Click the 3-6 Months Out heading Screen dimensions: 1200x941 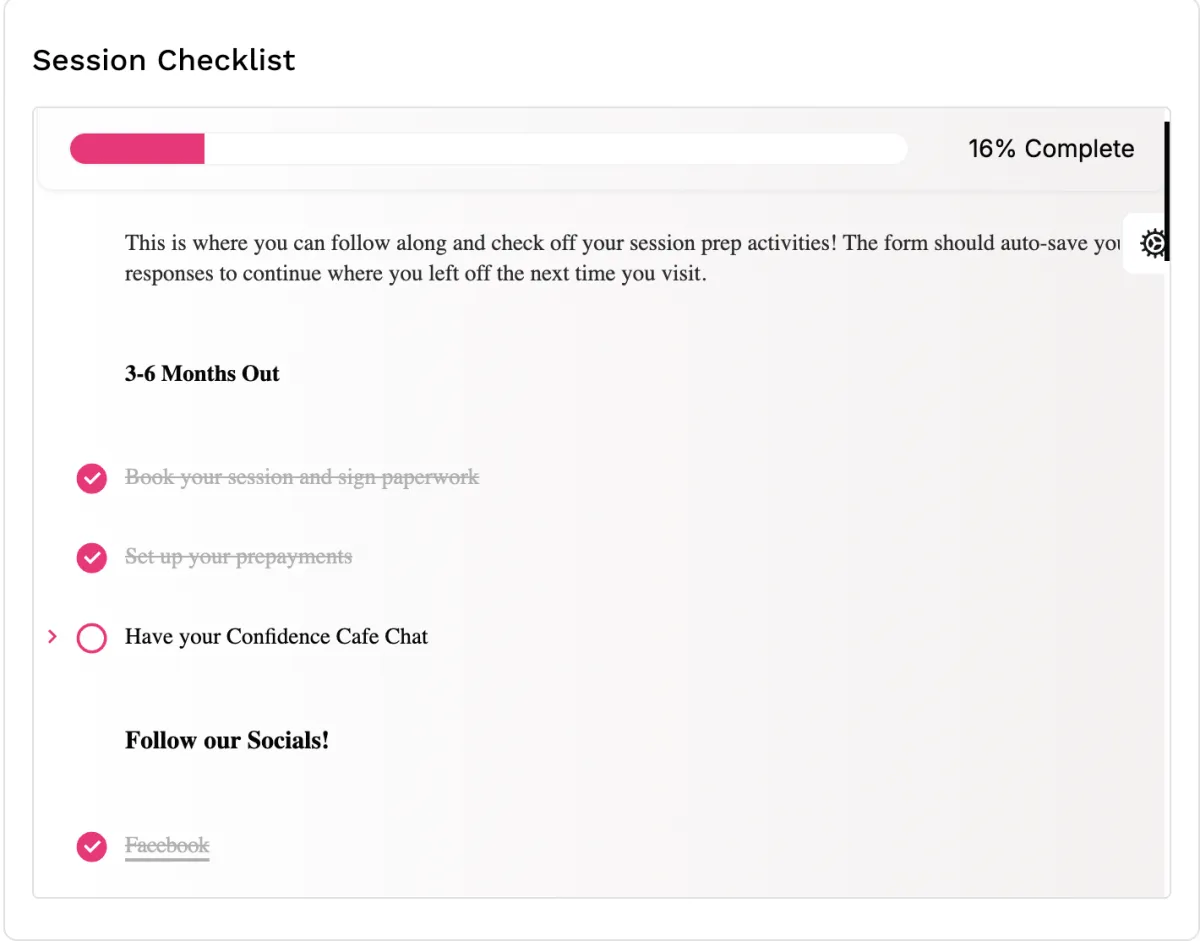pyautogui.click(x=202, y=374)
